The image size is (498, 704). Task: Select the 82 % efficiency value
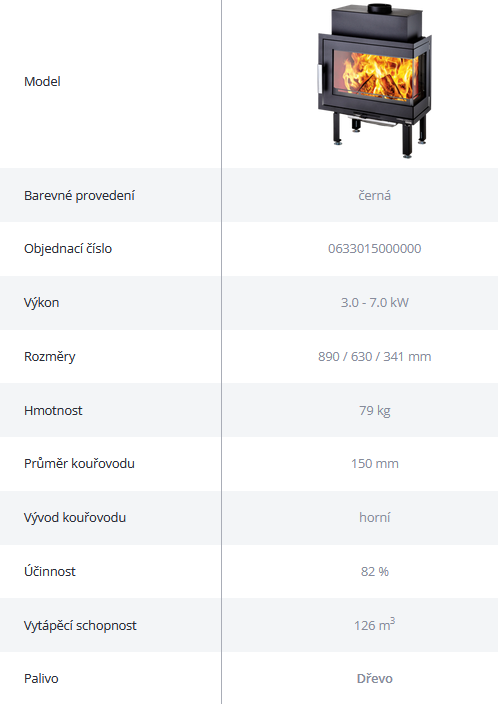(x=375, y=572)
